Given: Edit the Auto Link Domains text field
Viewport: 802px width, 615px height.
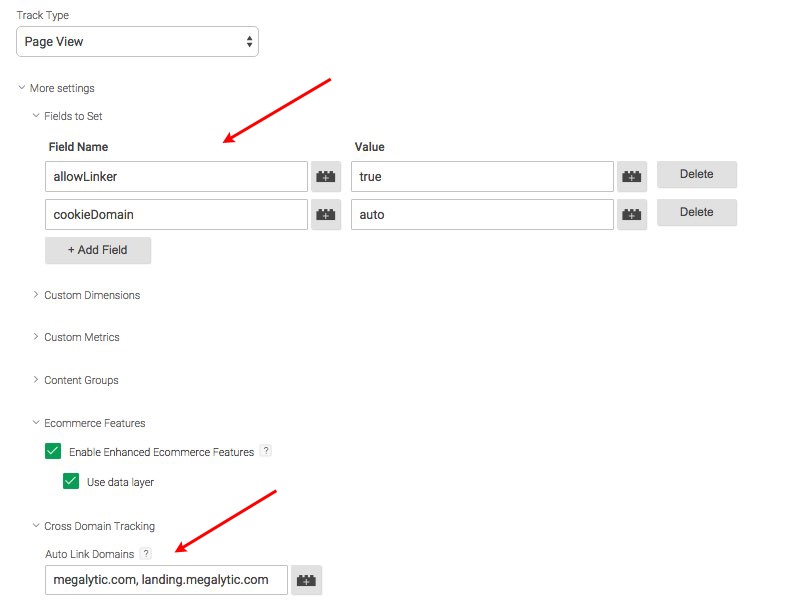Looking at the screenshot, I should [165, 580].
